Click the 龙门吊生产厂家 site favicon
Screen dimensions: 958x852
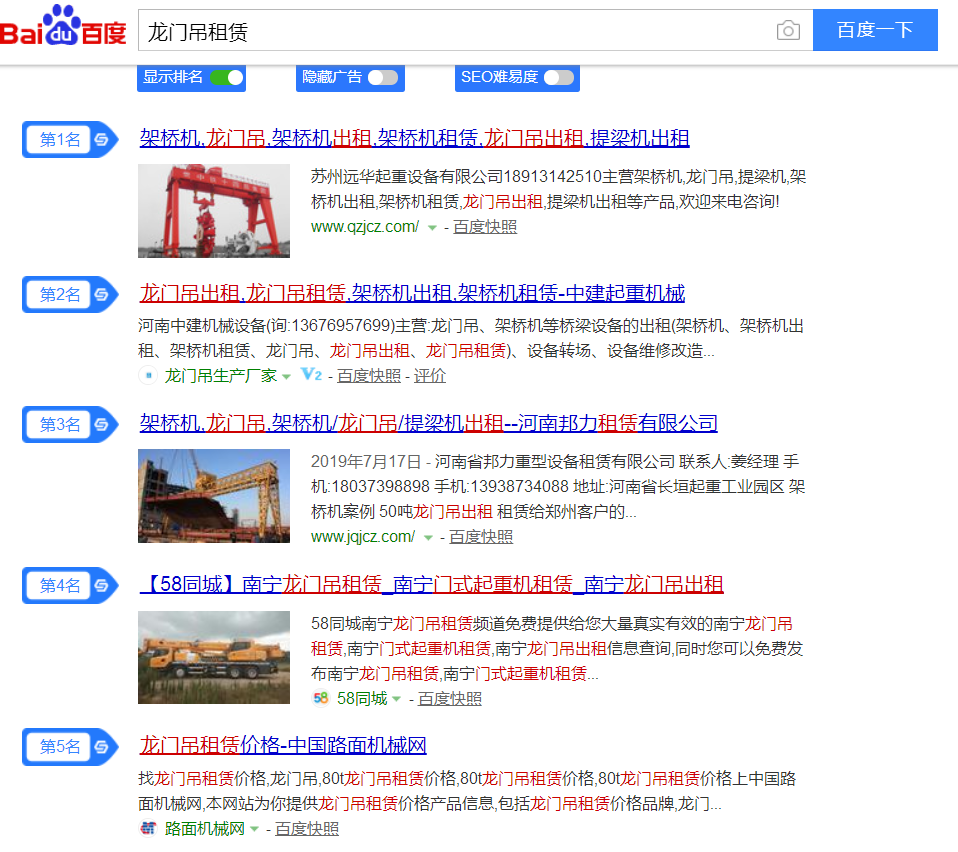coord(148,375)
